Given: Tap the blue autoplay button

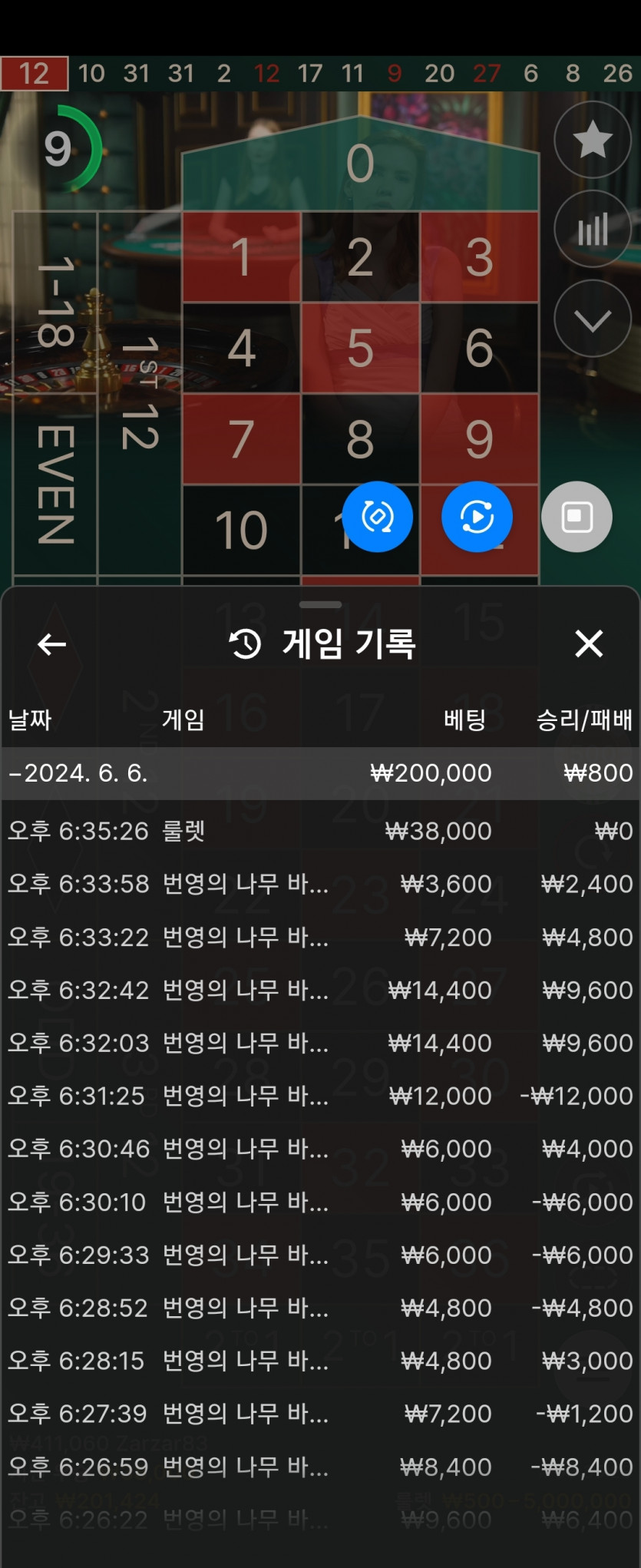Looking at the screenshot, I should (x=477, y=517).
